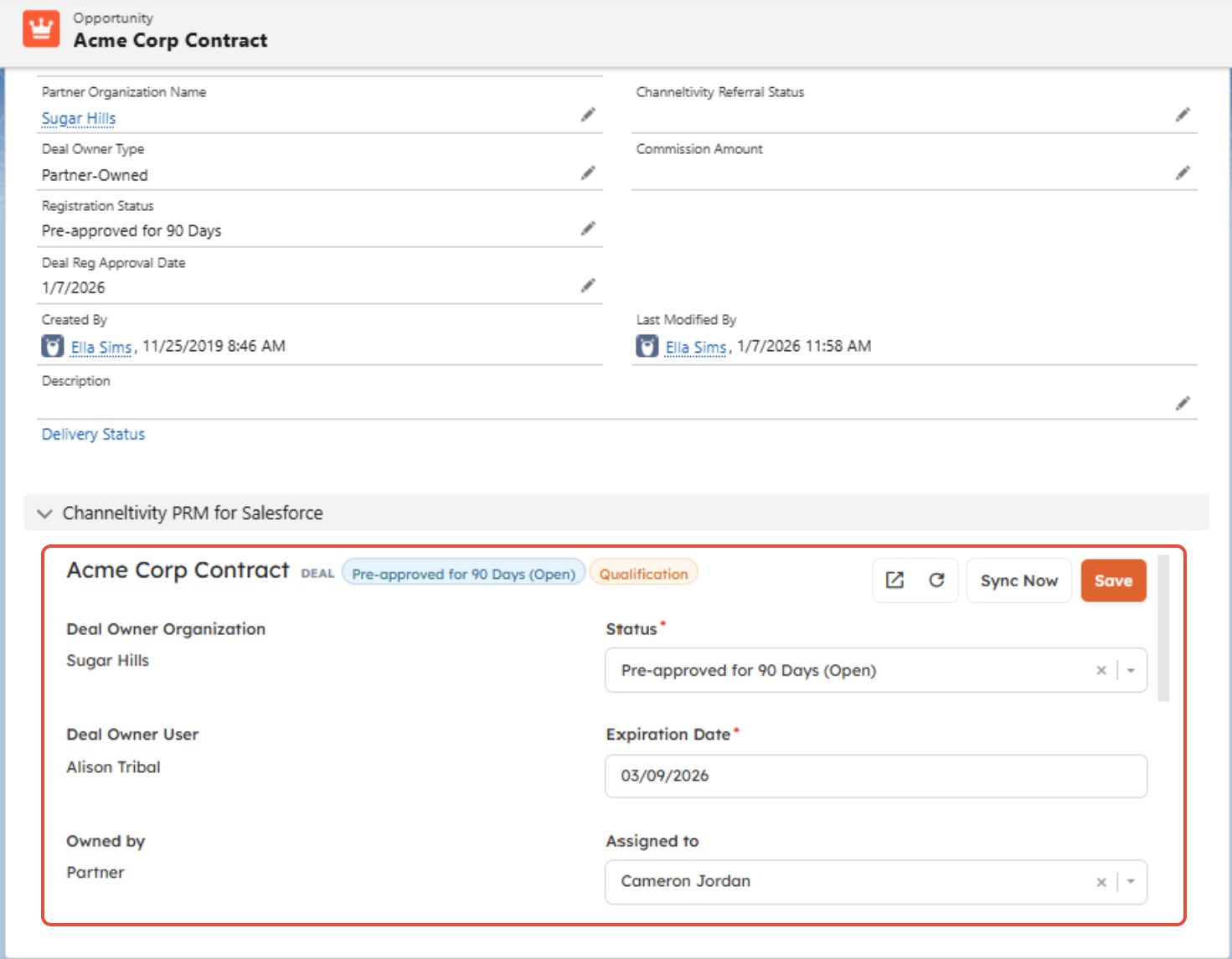Click the Partner value under Owned by
The height and width of the screenshot is (959, 1232).
click(95, 873)
